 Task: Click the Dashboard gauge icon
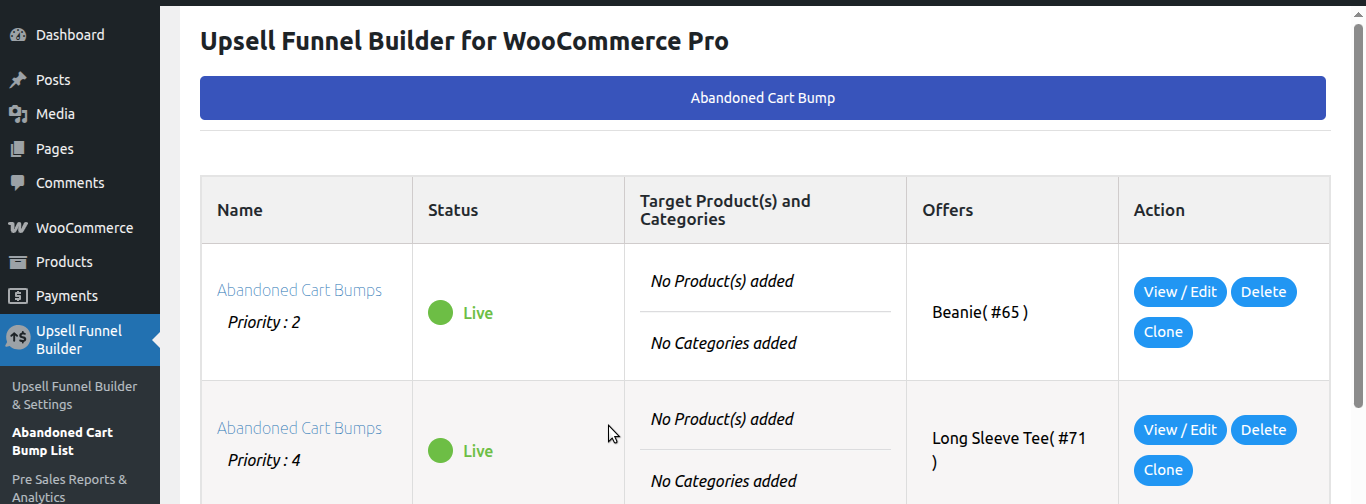coord(18,35)
